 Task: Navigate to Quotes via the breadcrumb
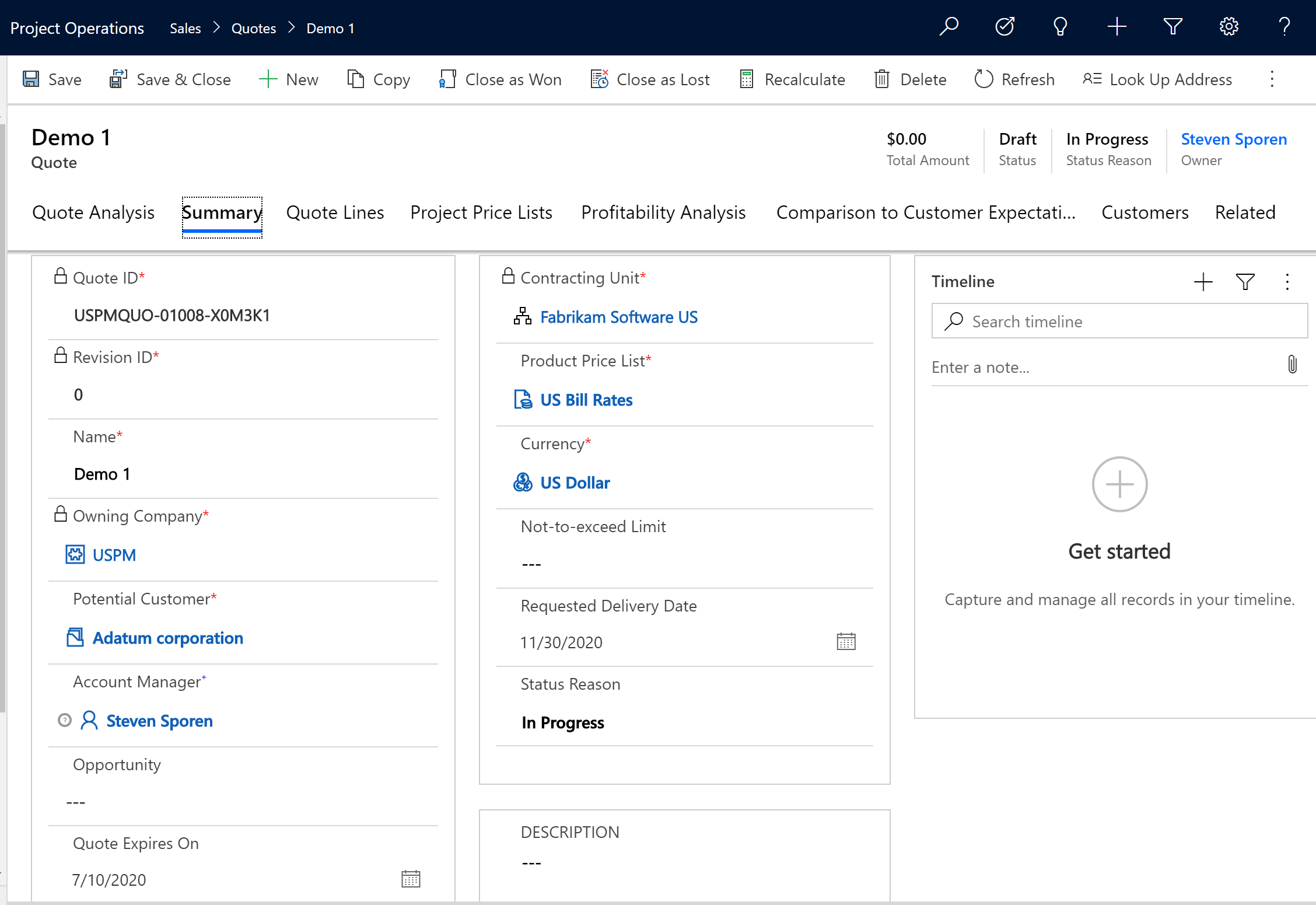coord(253,27)
